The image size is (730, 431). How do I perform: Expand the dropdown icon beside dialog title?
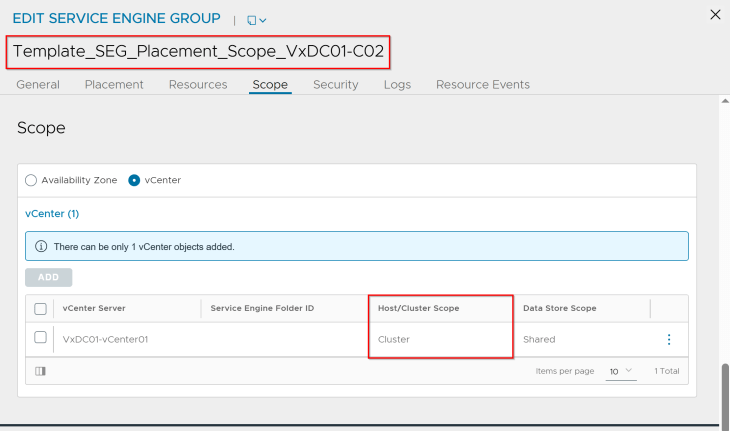(x=257, y=20)
